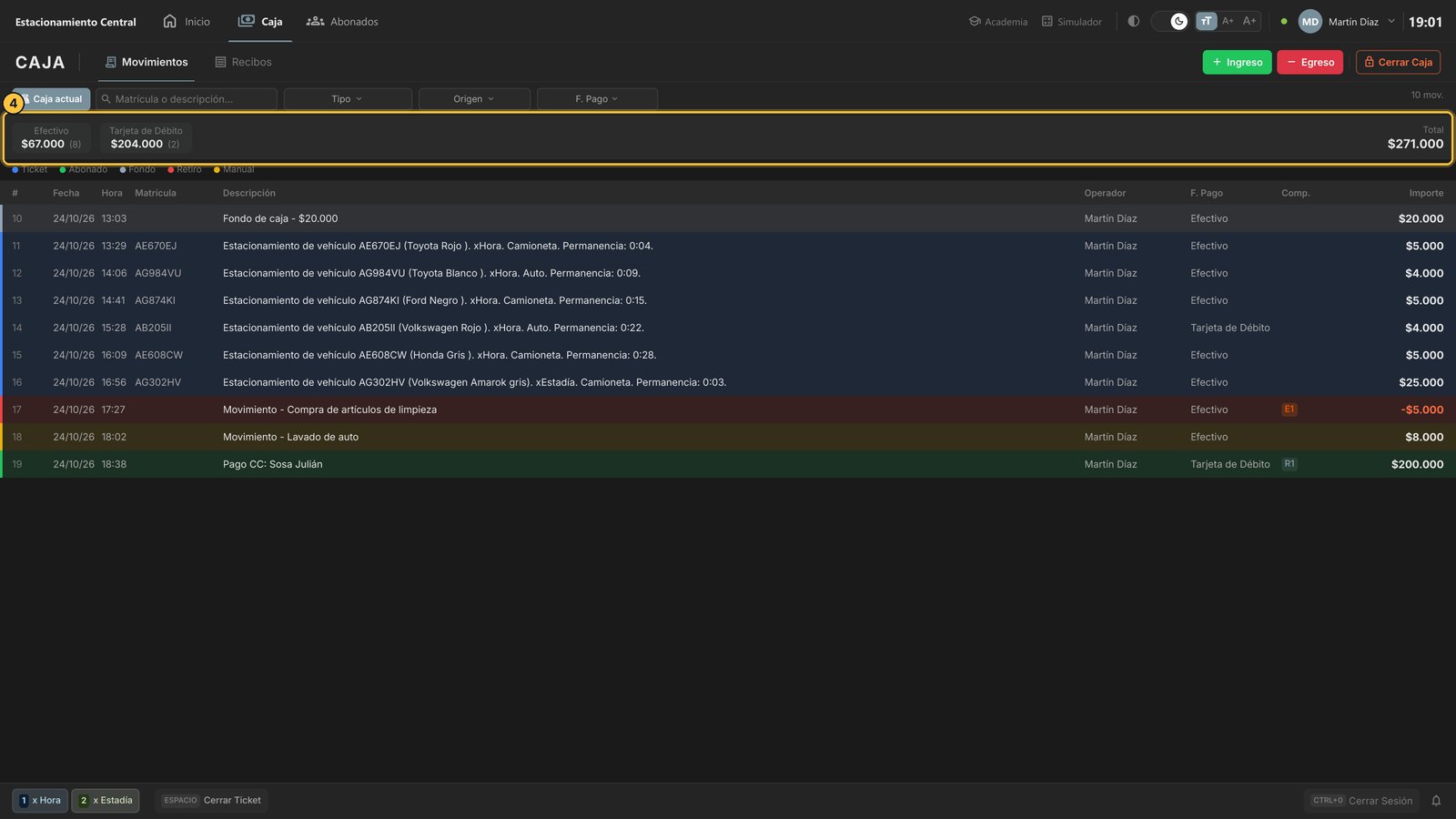Filter by the Tarjeta de Débito total chip
The height and width of the screenshot is (819, 1456).
[x=146, y=137]
